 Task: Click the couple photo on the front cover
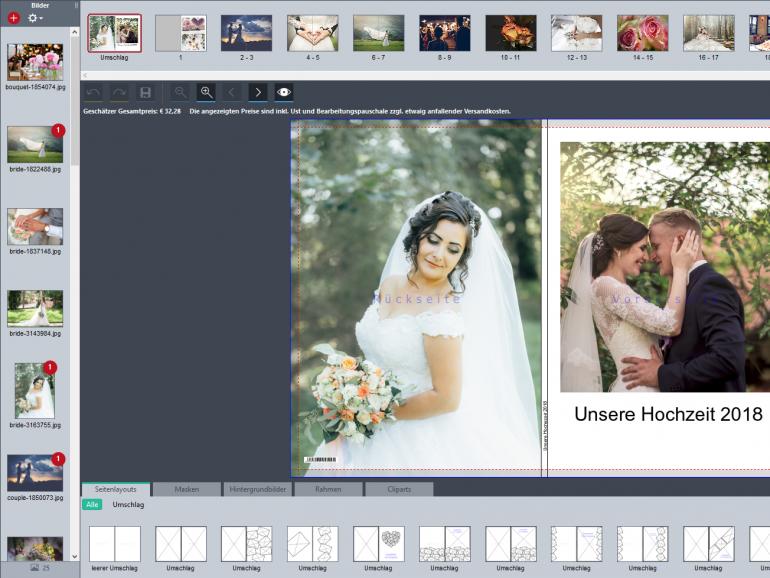click(665, 267)
